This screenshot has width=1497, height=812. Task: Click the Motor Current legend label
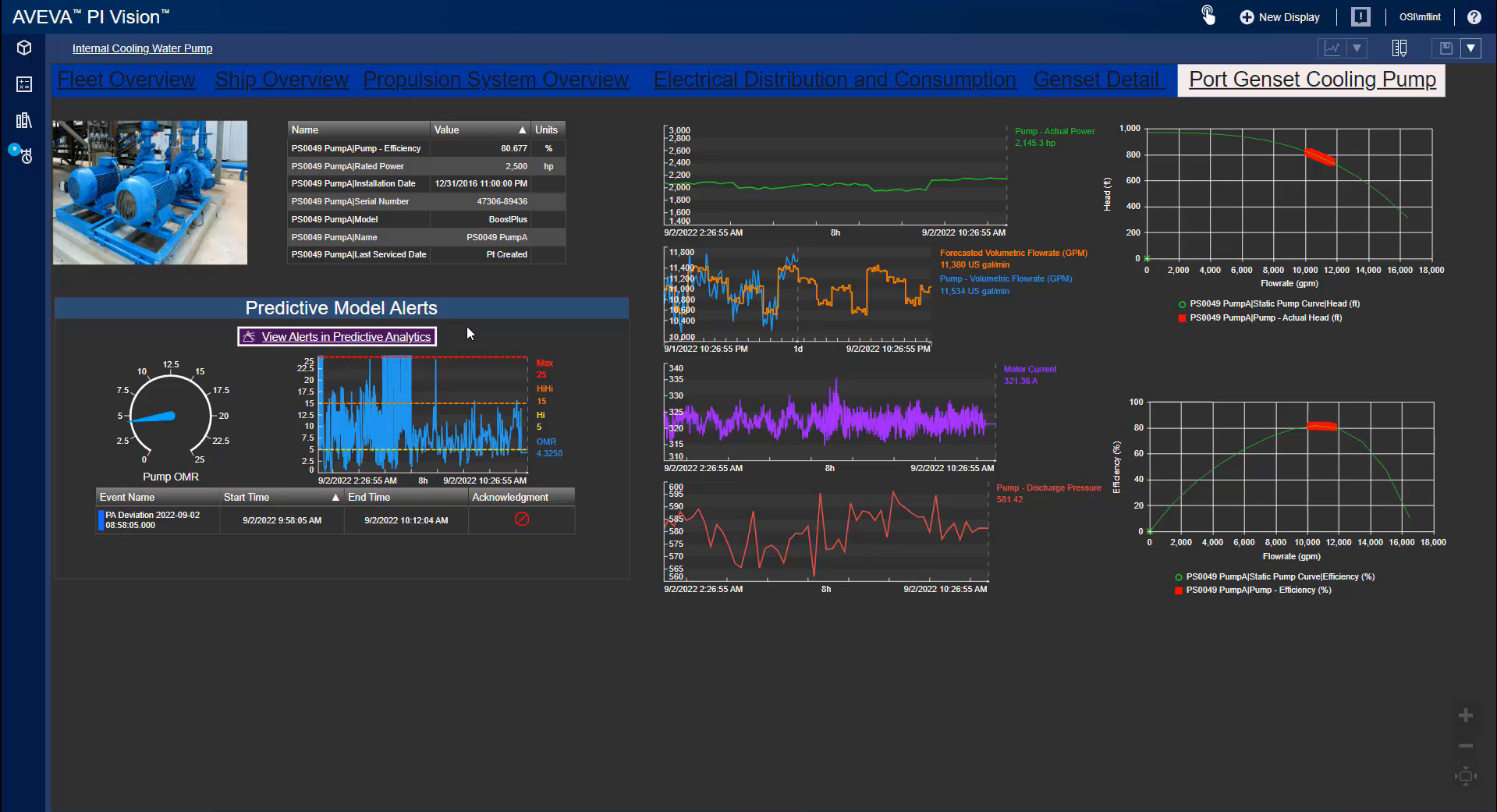click(x=1030, y=369)
